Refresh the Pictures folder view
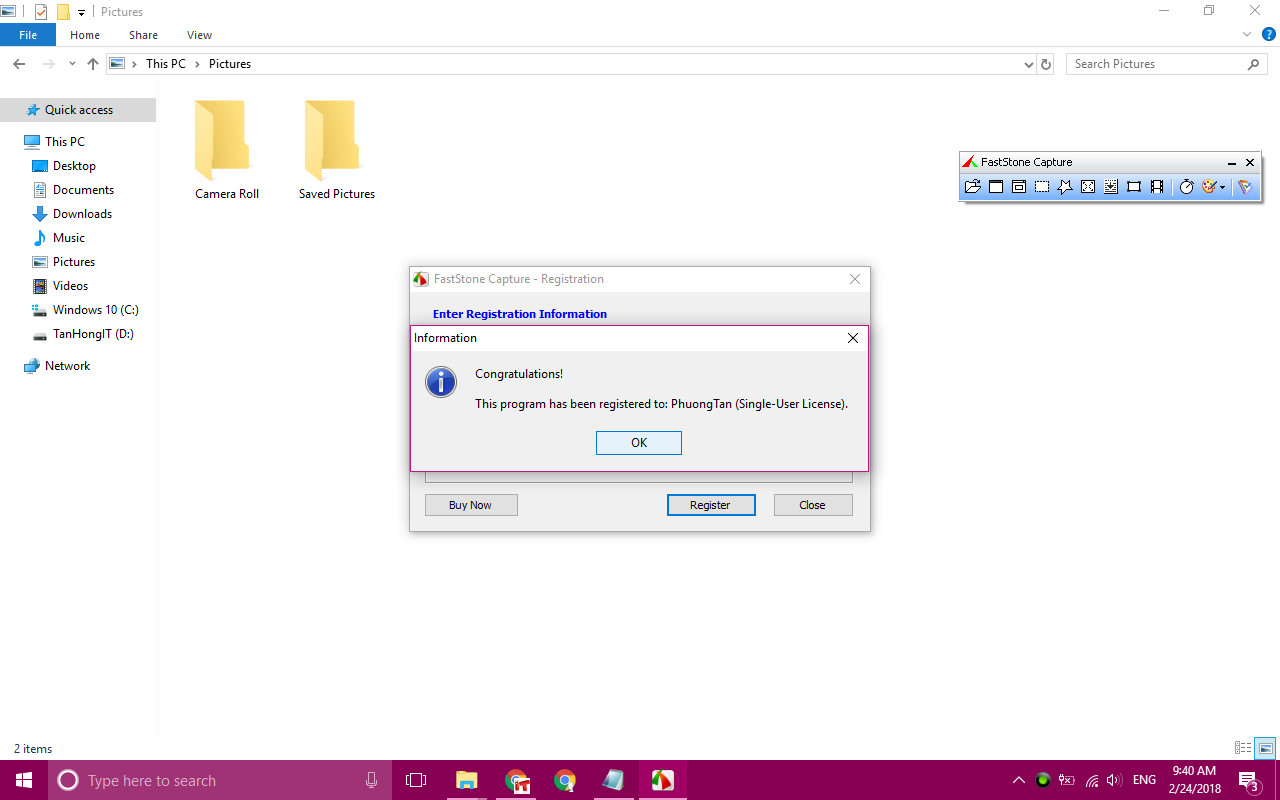 pyautogui.click(x=1046, y=64)
